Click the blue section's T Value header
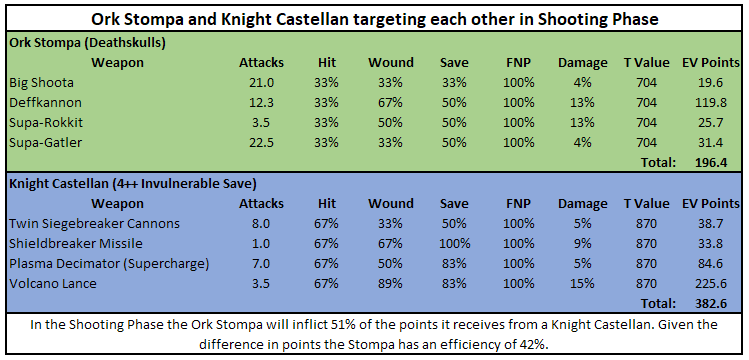 pyautogui.click(x=646, y=203)
